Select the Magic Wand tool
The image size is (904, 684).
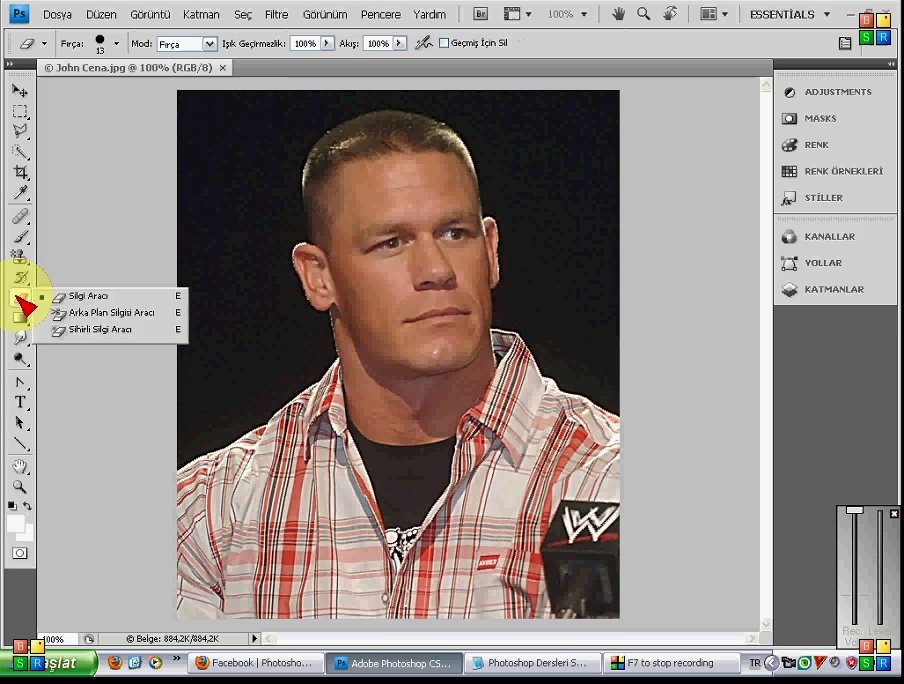[20, 152]
